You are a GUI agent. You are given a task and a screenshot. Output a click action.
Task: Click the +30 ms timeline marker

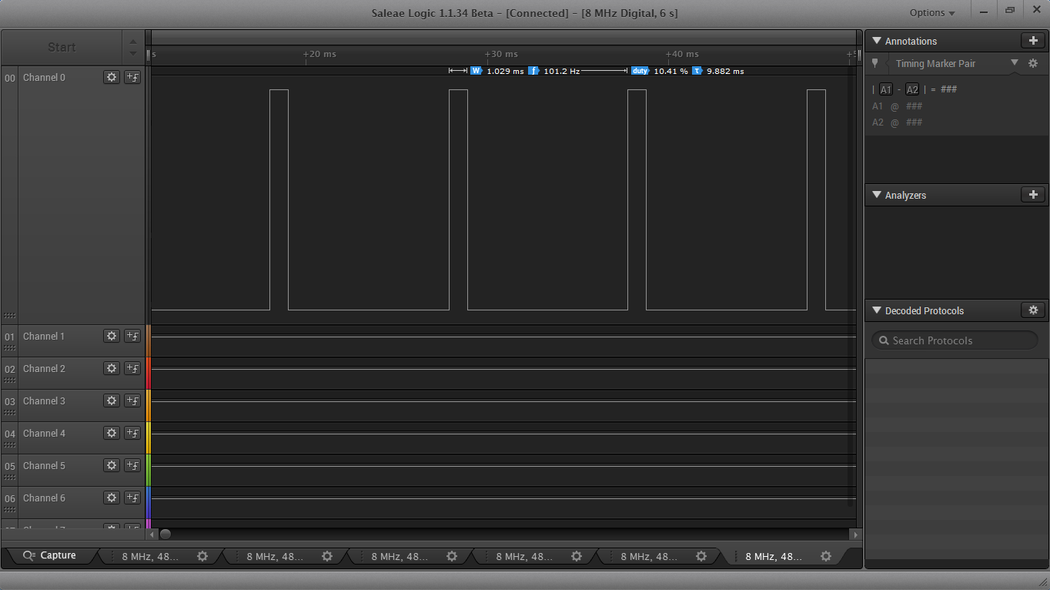tap(501, 54)
